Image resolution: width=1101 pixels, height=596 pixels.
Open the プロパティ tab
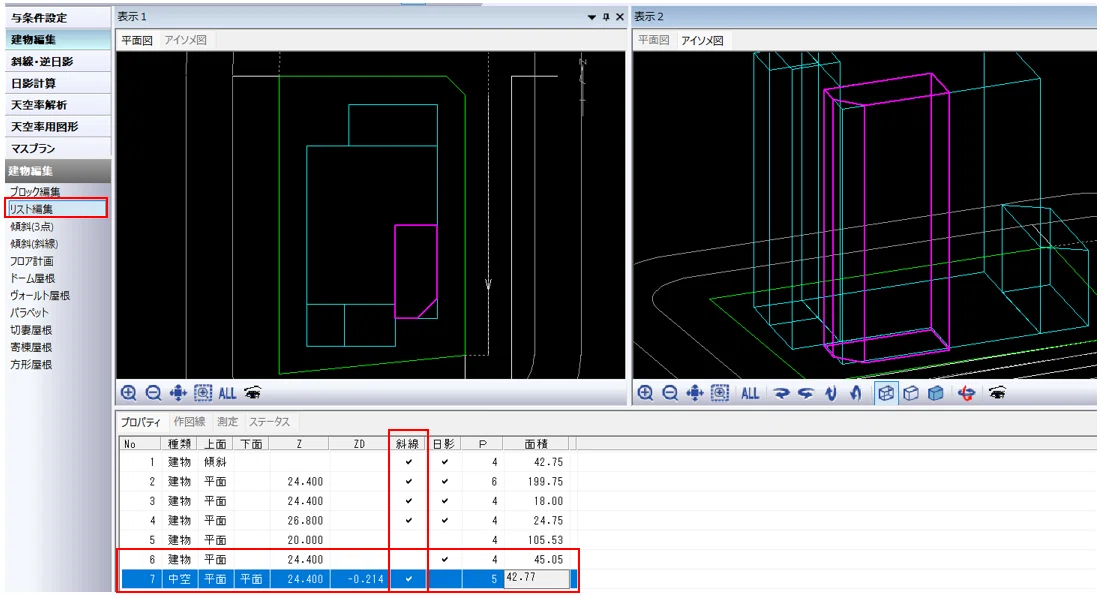click(140, 422)
